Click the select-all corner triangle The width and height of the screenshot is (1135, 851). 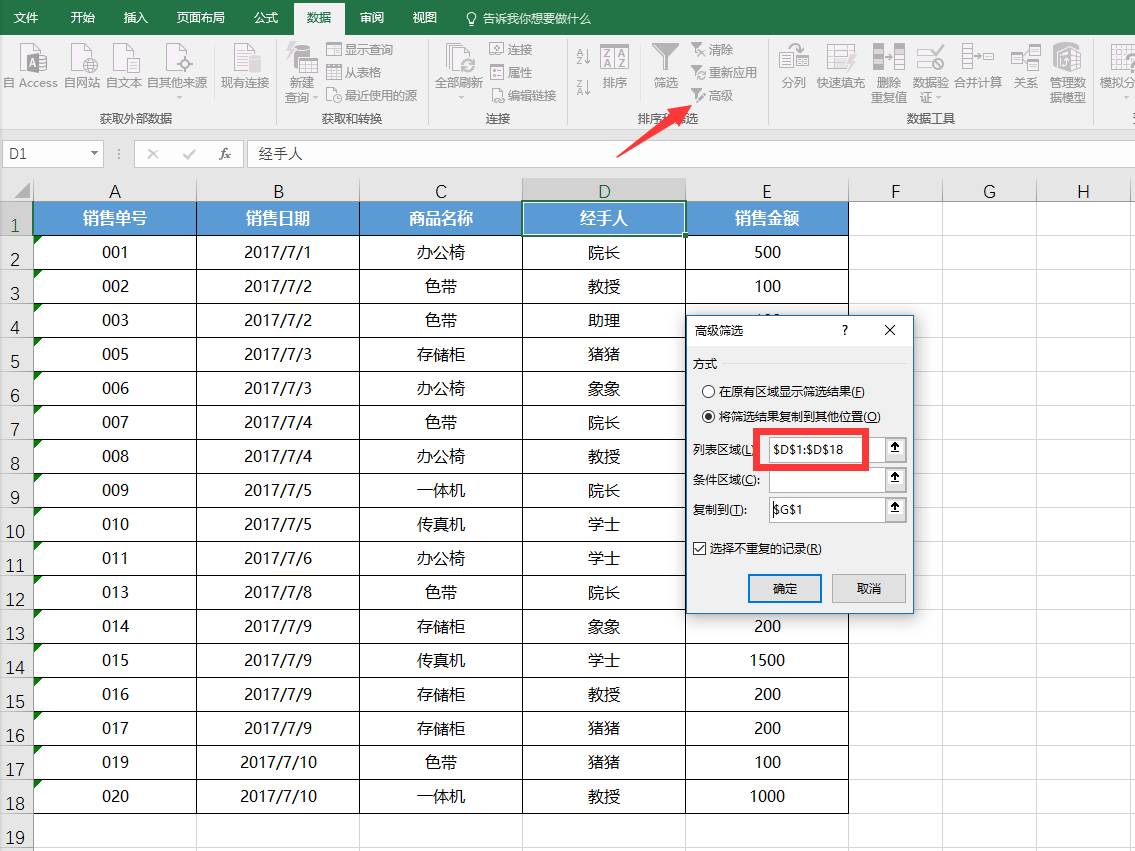pos(22,190)
